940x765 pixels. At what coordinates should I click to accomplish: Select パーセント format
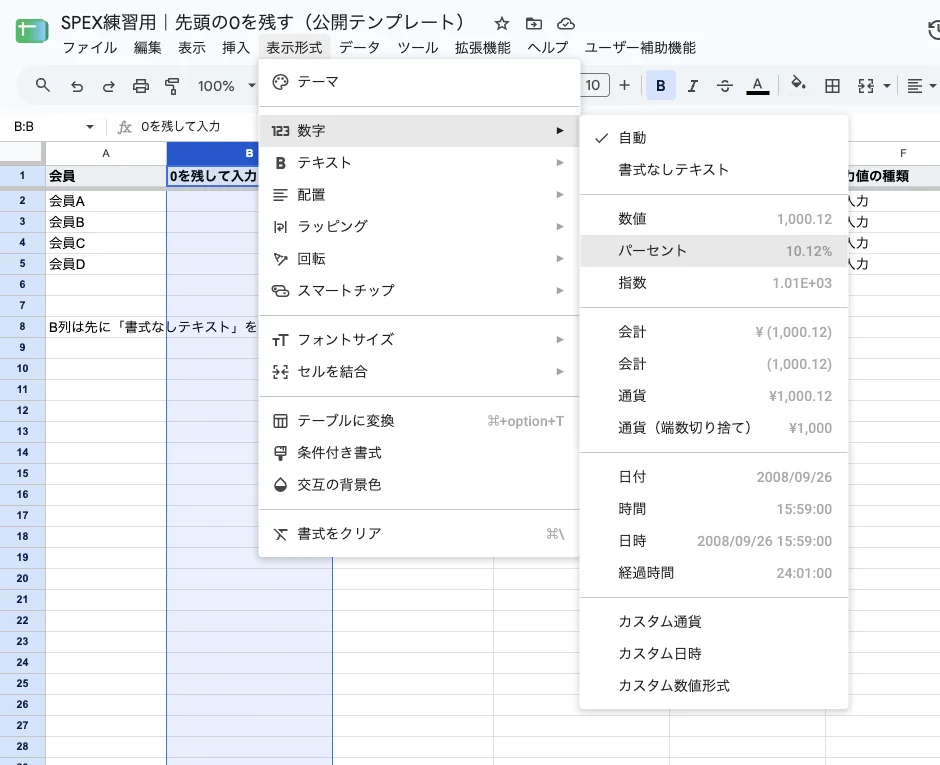(714, 251)
